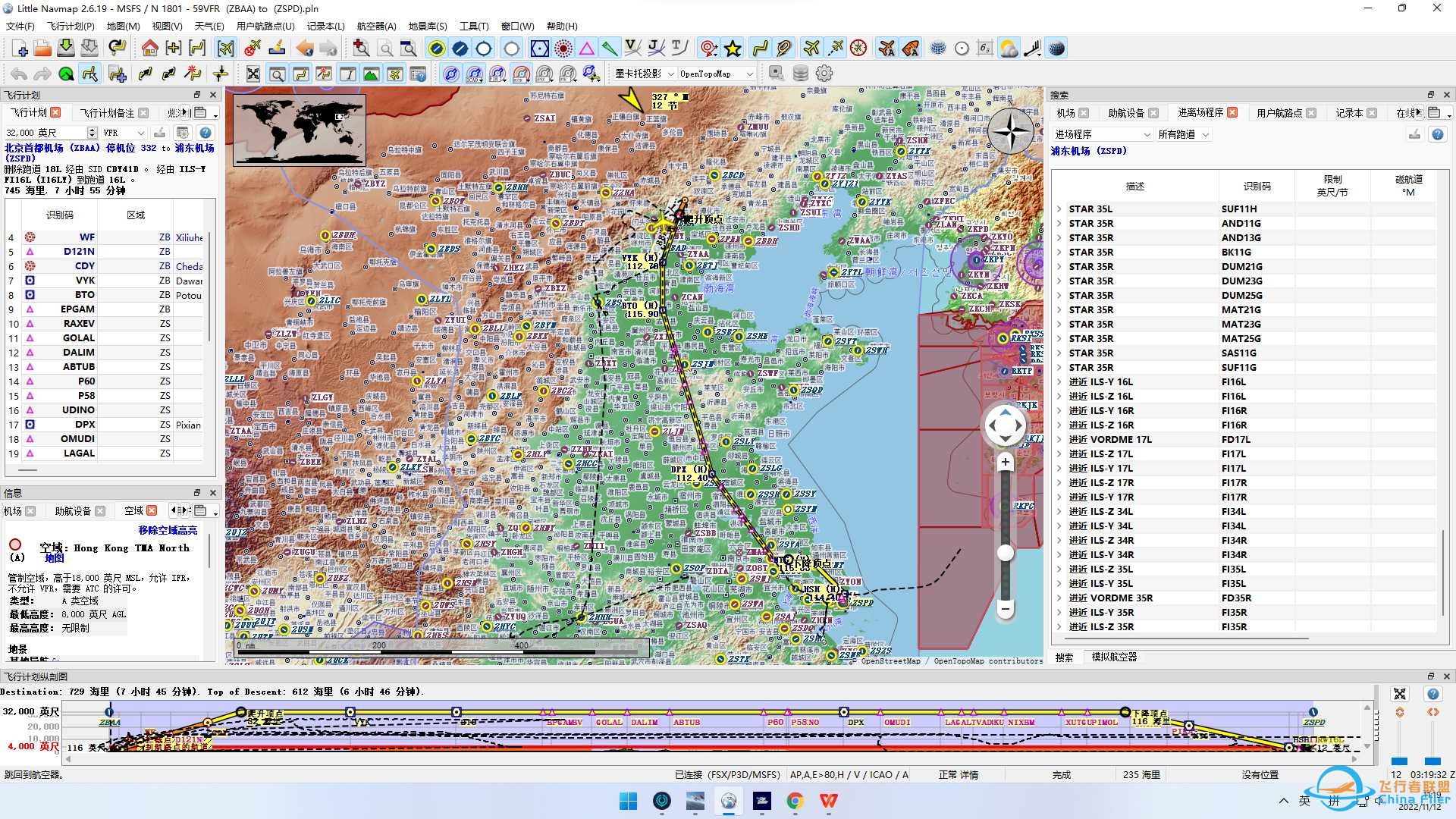
Task: Select the DALIM waypoint row in flight plan
Action: click(x=78, y=352)
